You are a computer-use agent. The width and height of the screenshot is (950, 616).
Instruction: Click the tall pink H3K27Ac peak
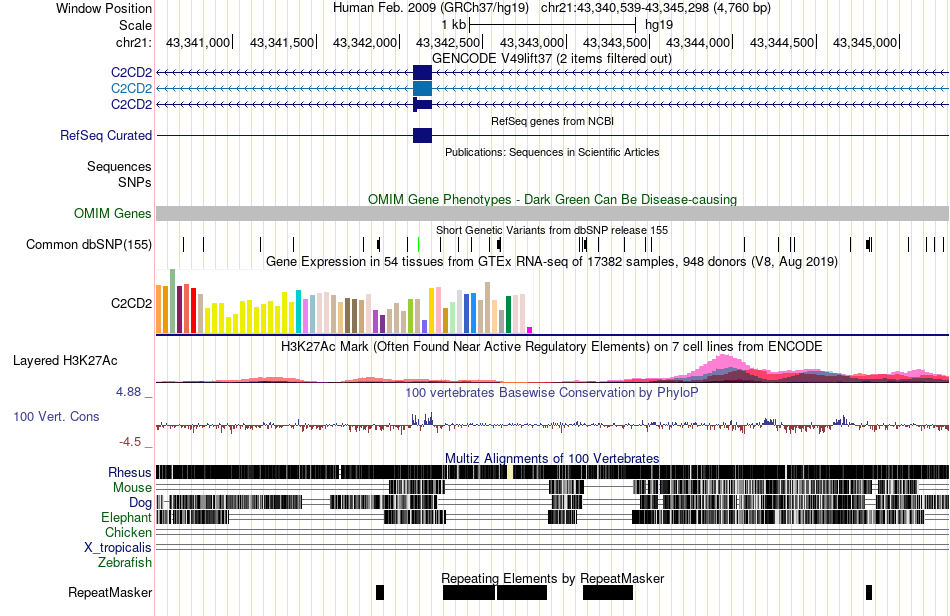[723, 368]
